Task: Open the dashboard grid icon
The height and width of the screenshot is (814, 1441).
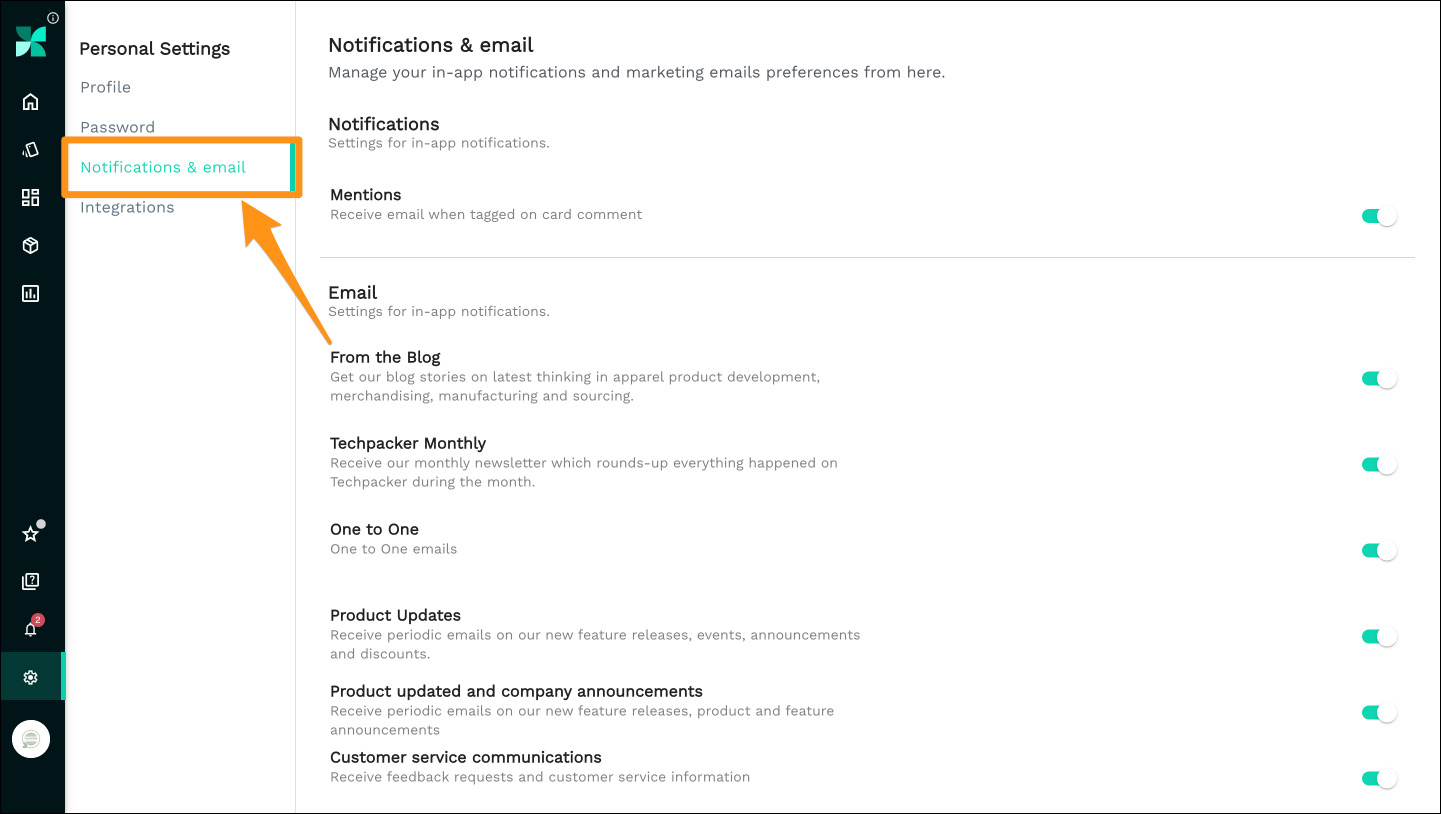Action: [x=31, y=197]
